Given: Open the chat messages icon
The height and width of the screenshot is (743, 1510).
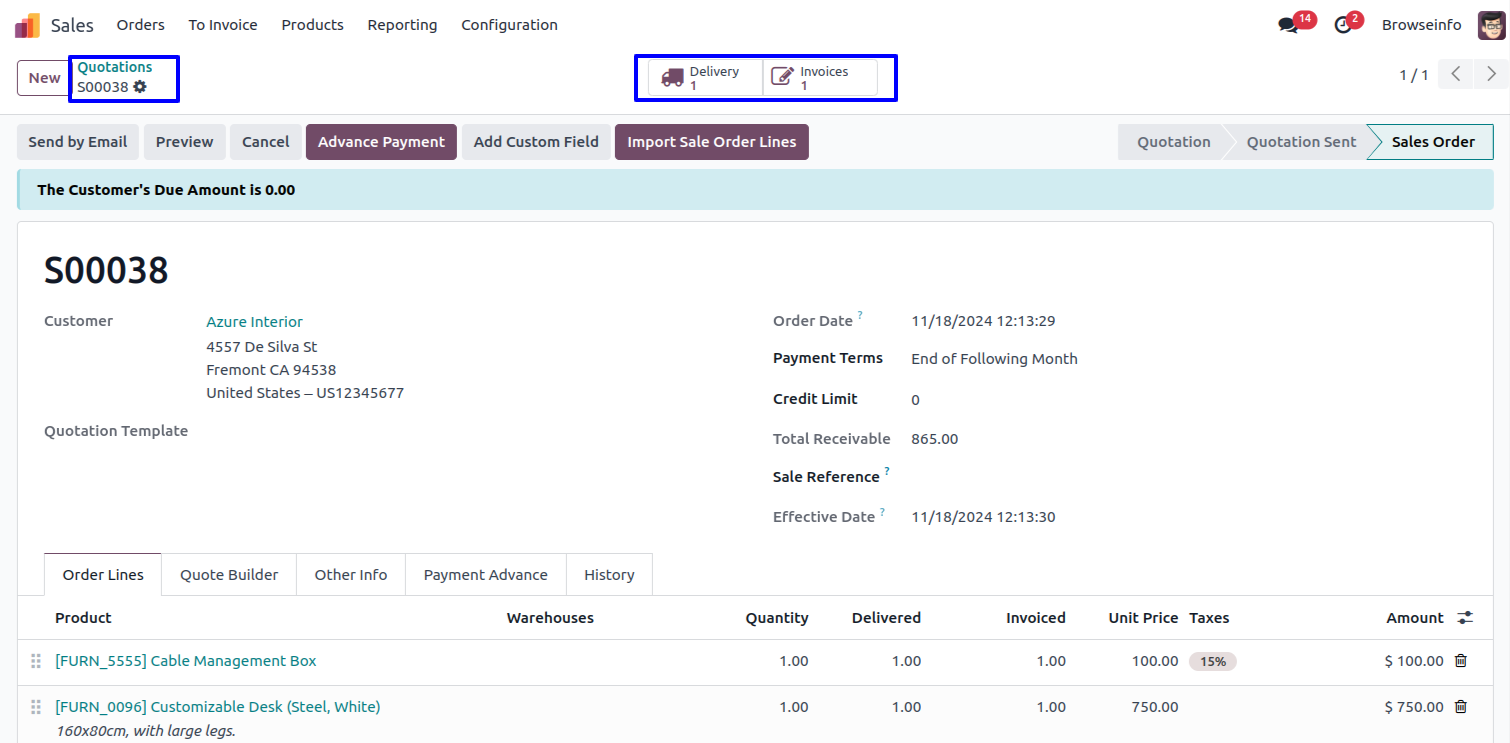Looking at the screenshot, I should (1288, 25).
